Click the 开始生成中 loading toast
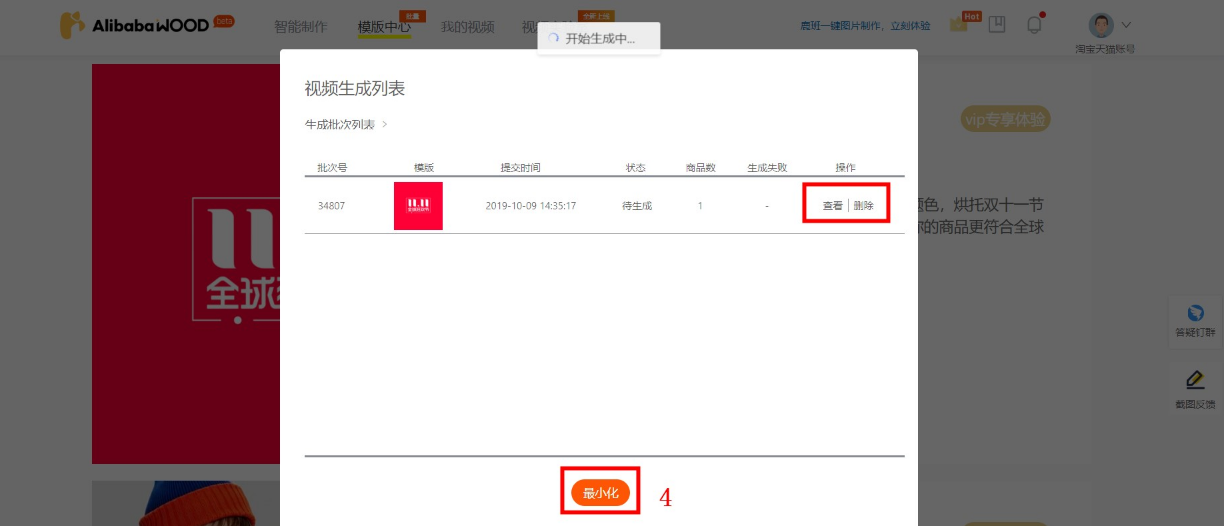Screen dimensions: 1224x526 point(599,39)
